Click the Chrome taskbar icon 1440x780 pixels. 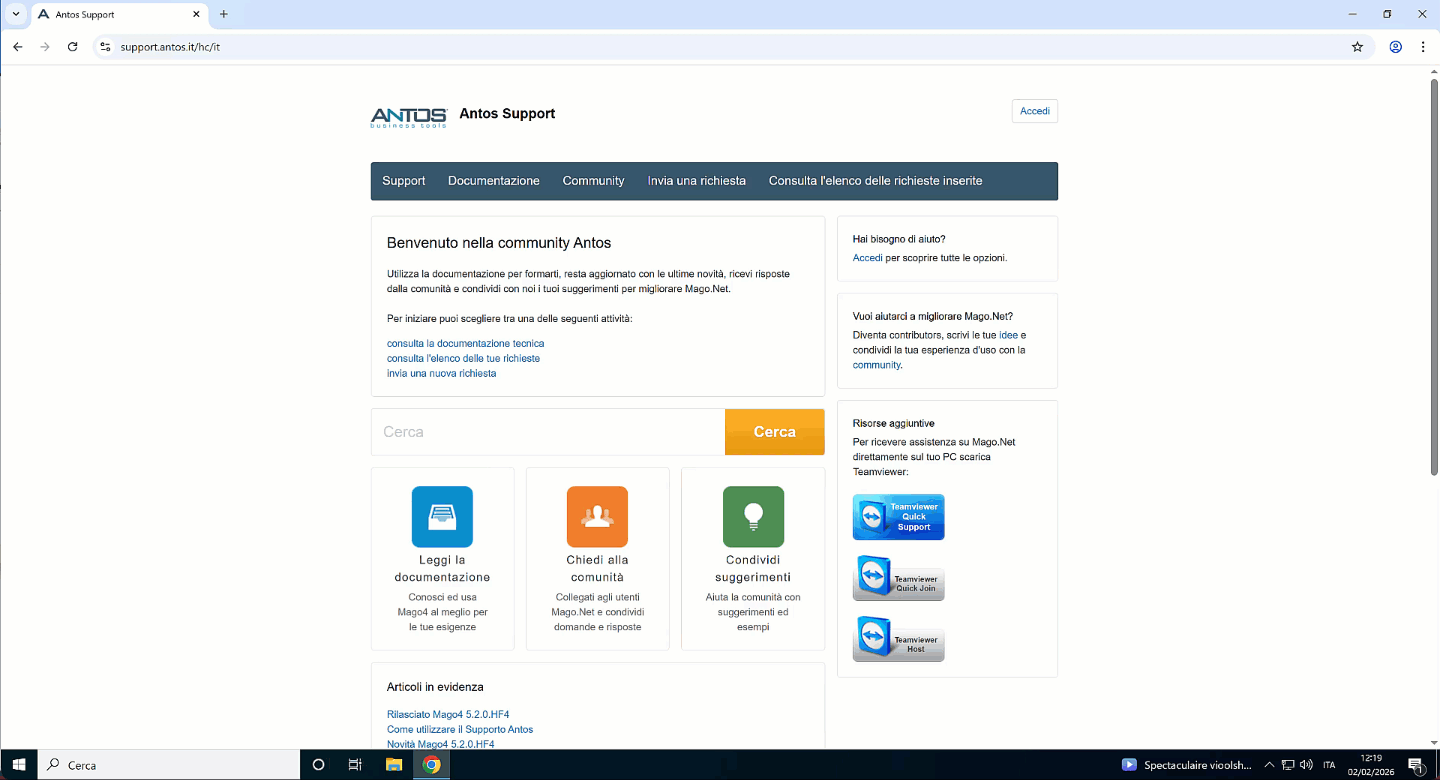(431, 764)
